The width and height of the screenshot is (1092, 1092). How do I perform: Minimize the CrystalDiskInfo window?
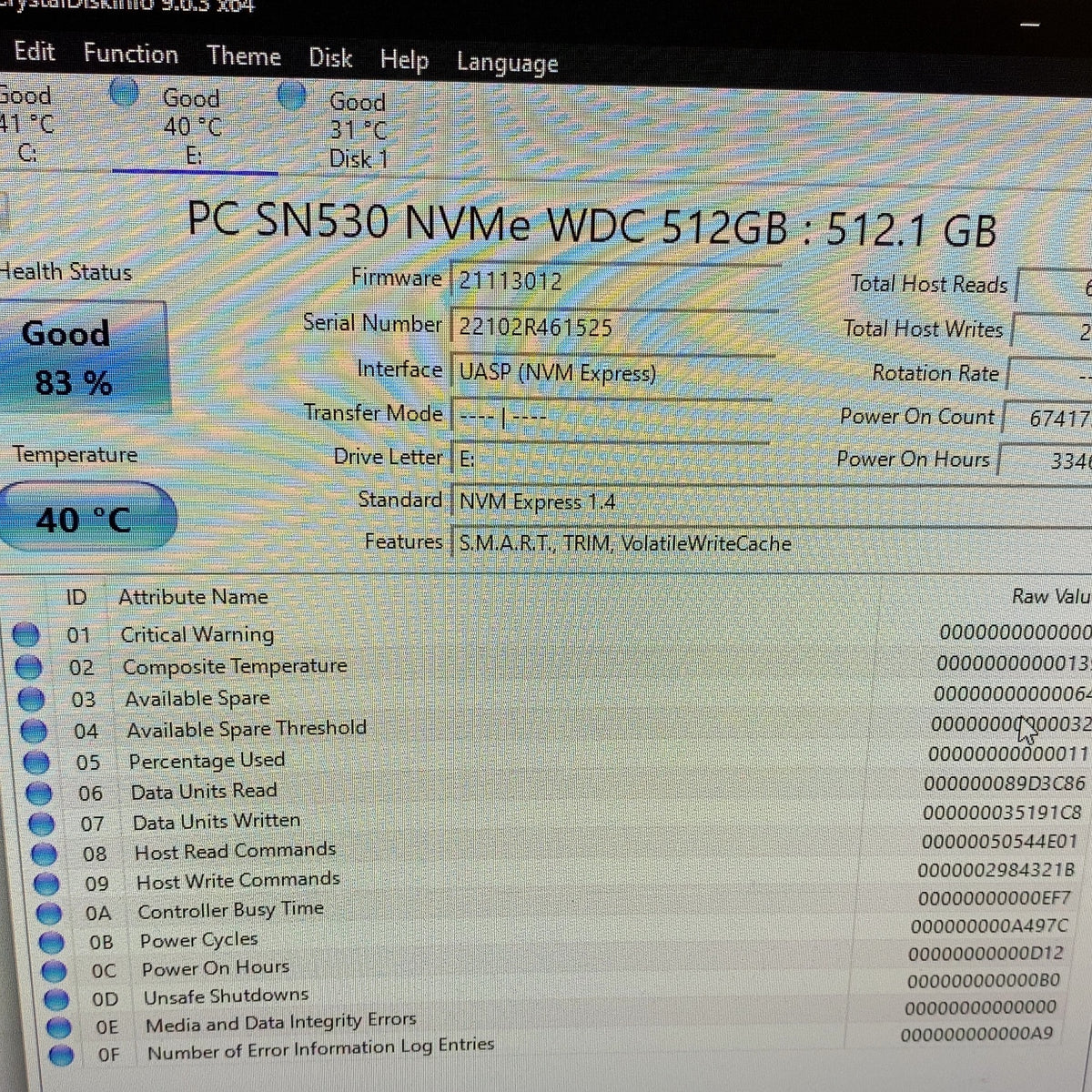pos(1030,25)
